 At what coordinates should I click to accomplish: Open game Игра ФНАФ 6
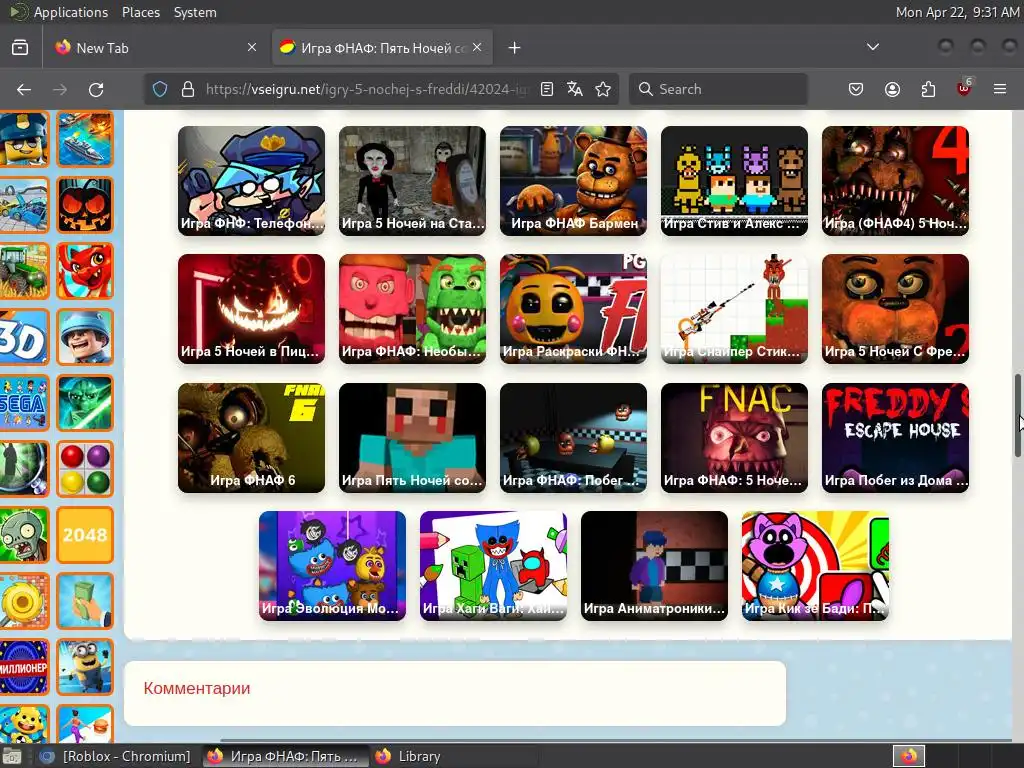[x=251, y=438]
